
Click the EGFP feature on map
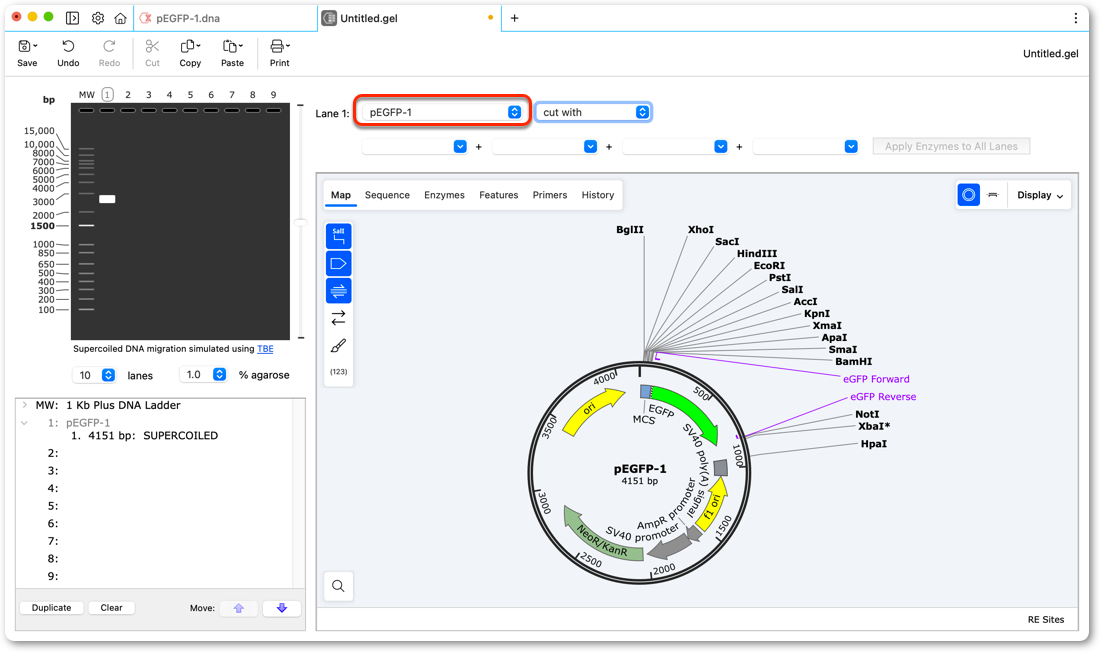[684, 411]
